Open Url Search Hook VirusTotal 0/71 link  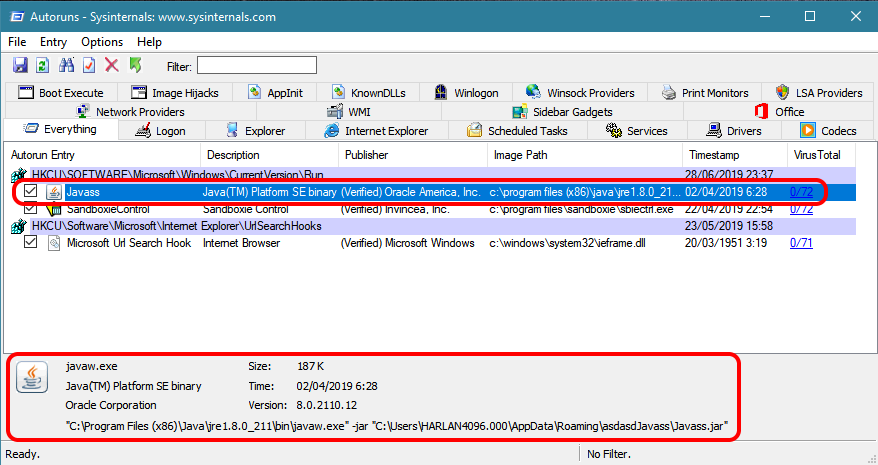click(x=801, y=243)
